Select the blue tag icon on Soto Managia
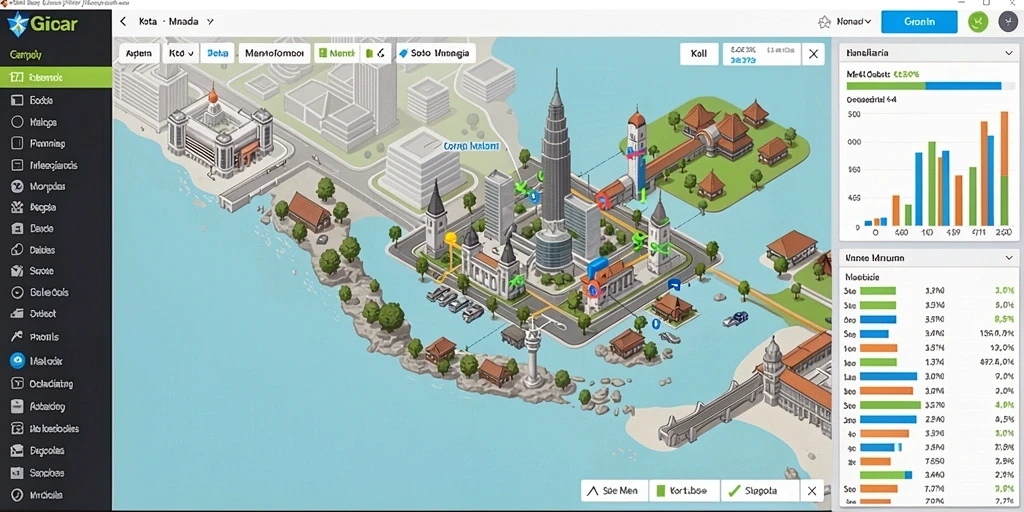 point(403,54)
